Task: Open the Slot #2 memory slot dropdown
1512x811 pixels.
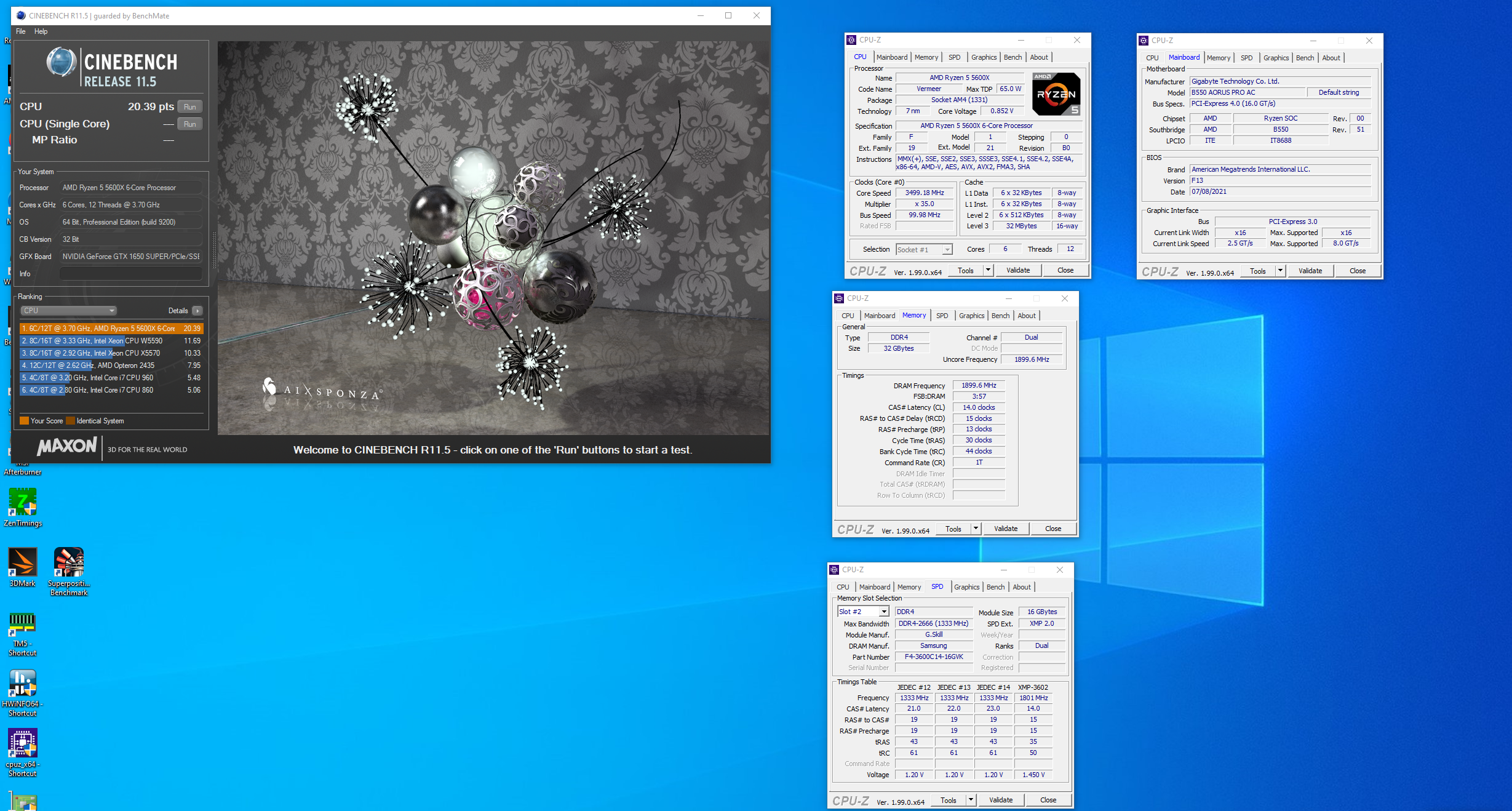Action: point(863,612)
